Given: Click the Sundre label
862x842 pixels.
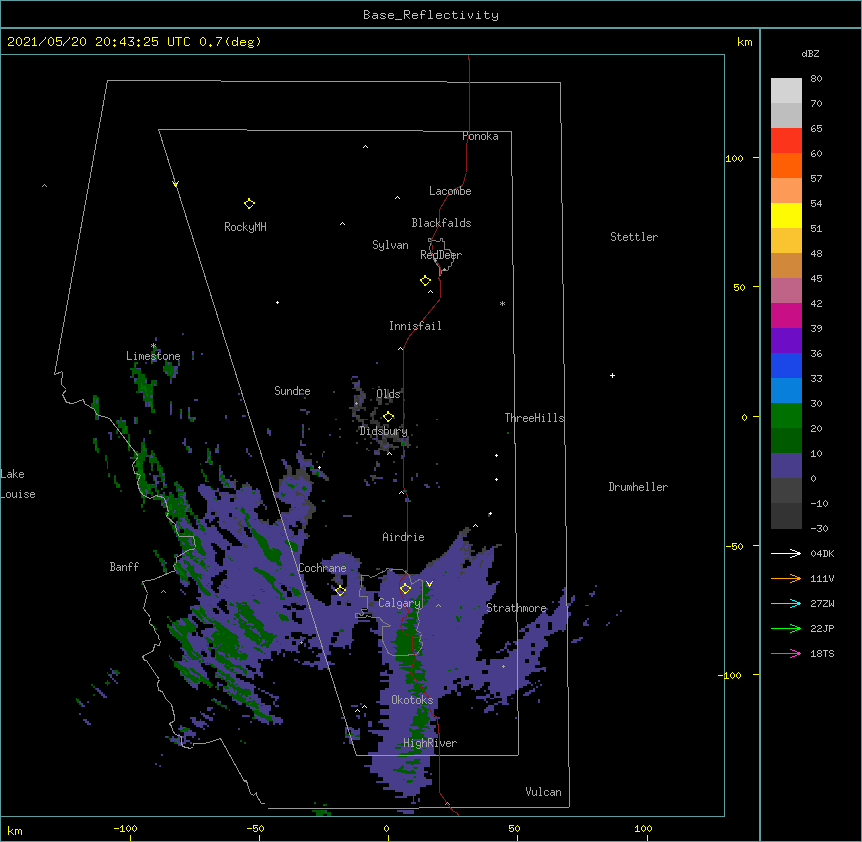Looking at the screenshot, I should (292, 391).
